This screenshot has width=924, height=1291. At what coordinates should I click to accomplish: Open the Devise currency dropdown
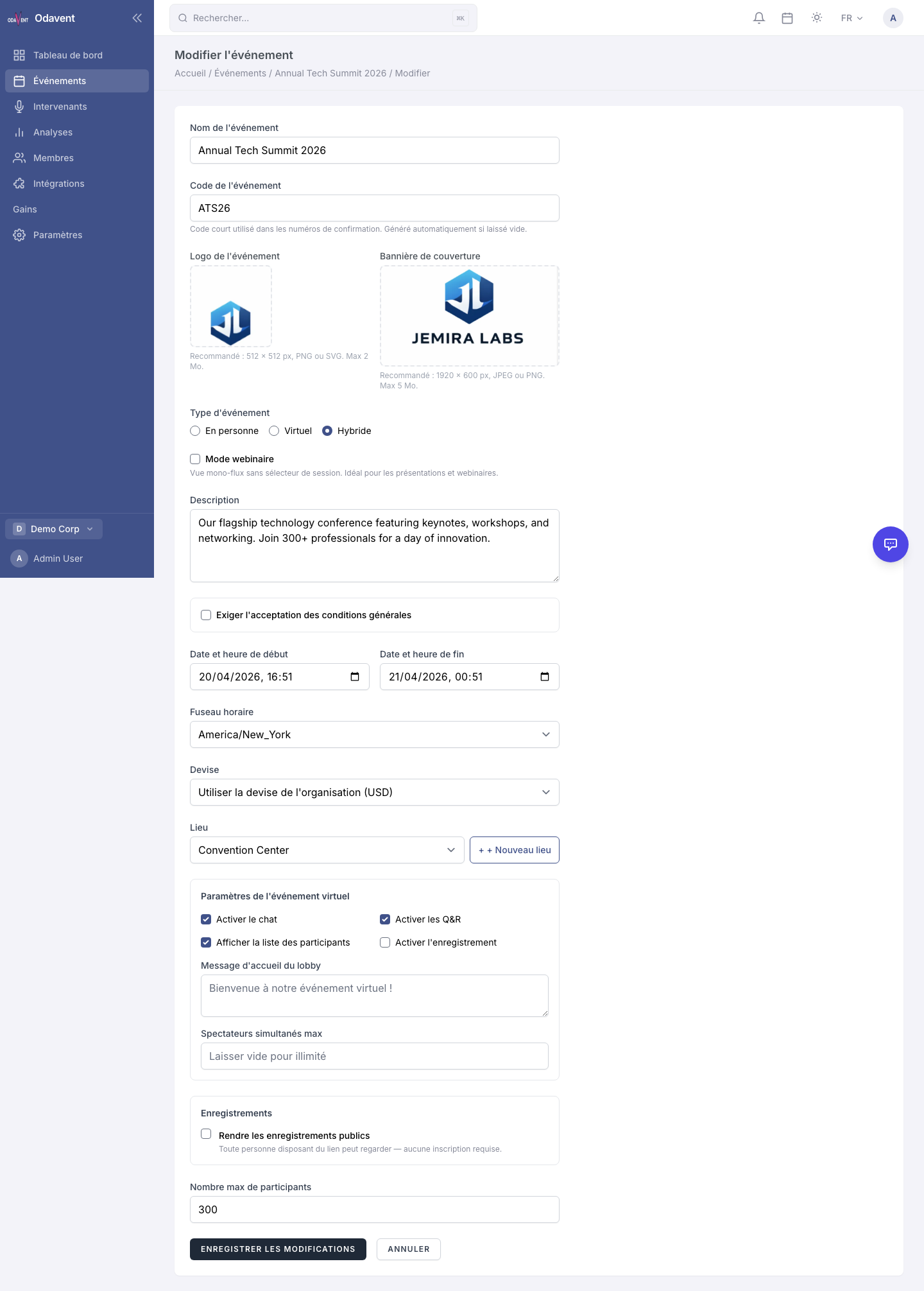click(x=375, y=792)
